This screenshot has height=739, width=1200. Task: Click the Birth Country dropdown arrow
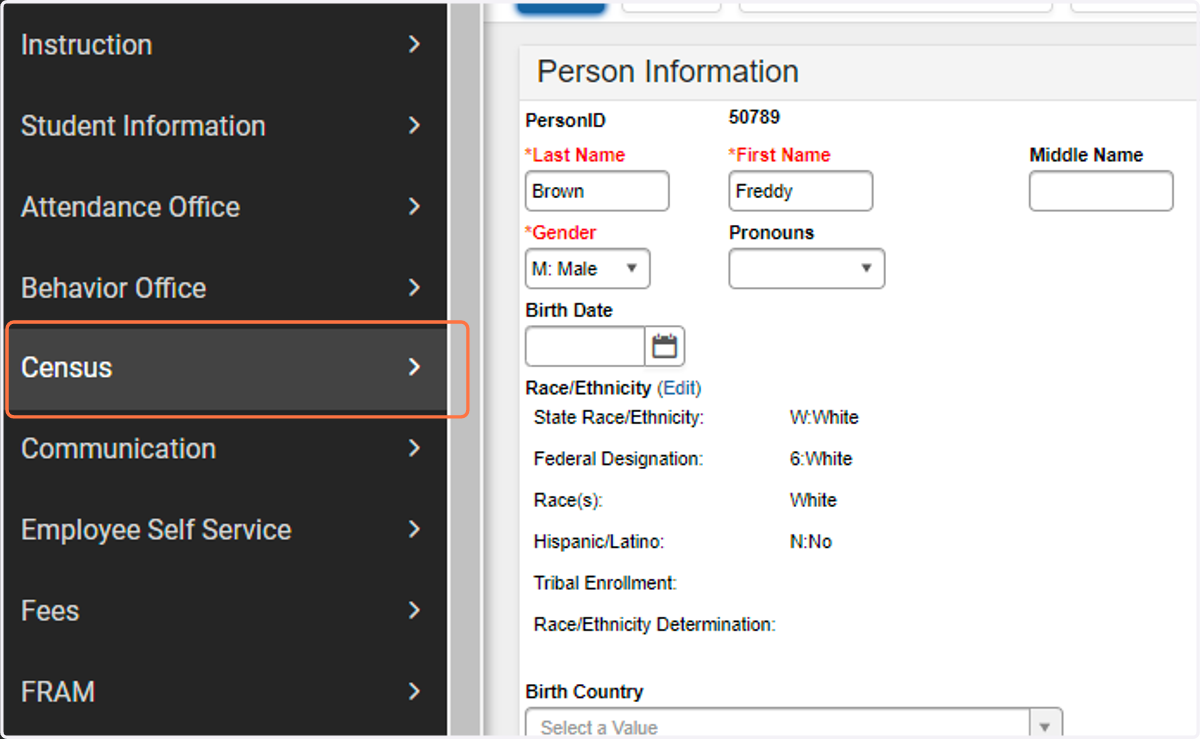1046,726
